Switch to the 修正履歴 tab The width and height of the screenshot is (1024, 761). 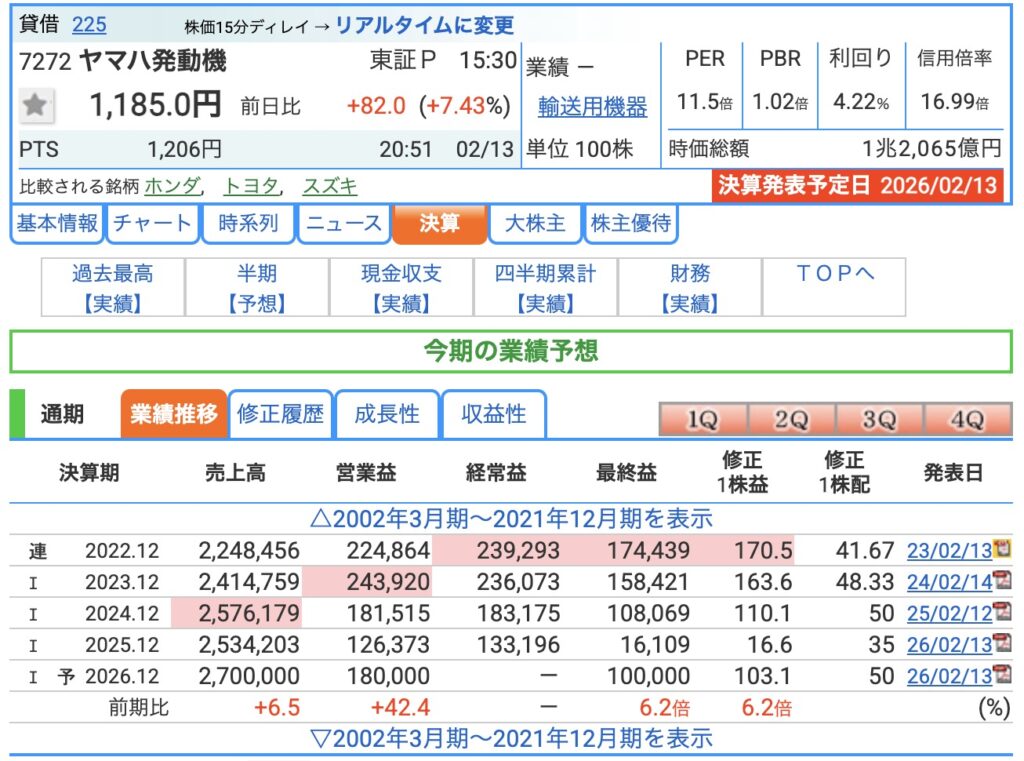coord(280,414)
